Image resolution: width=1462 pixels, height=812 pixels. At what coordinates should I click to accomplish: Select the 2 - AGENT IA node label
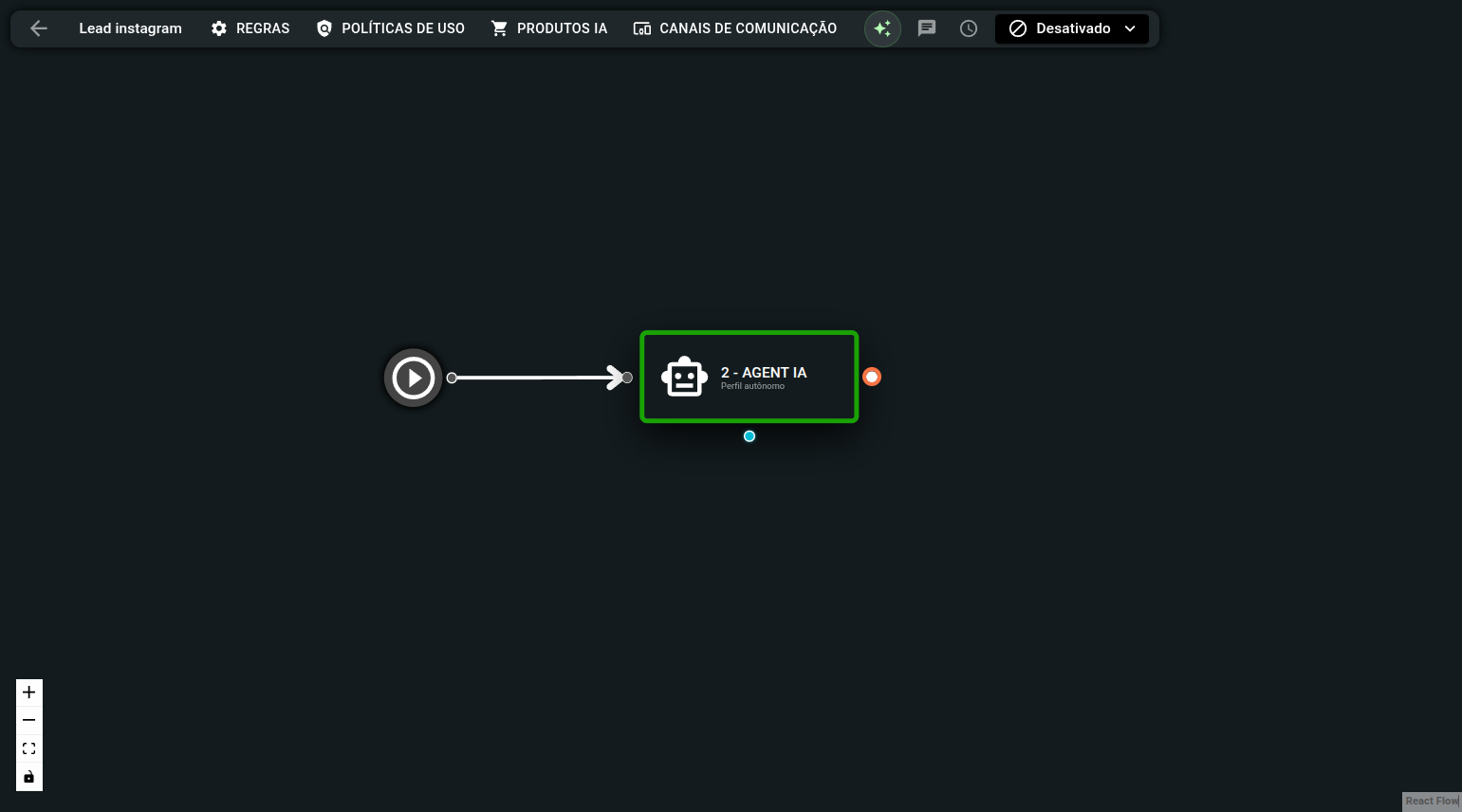click(x=764, y=373)
